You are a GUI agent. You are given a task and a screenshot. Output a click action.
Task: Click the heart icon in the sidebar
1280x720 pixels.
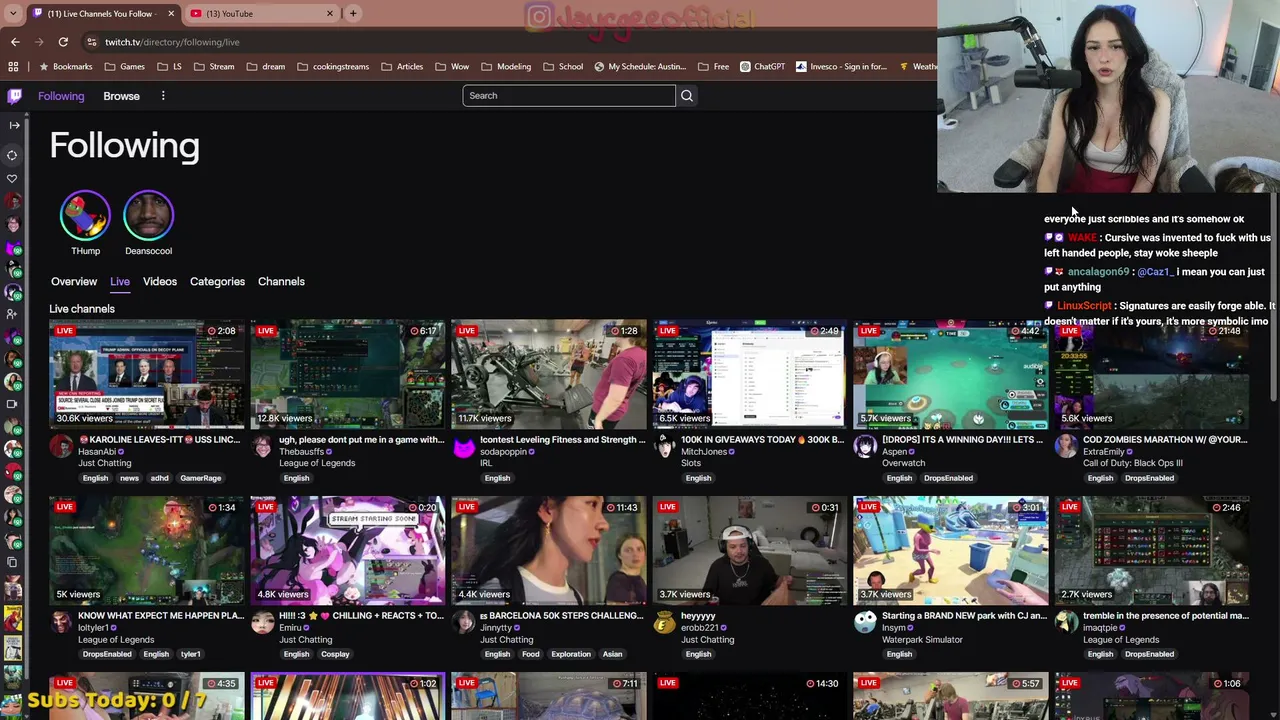point(12,179)
